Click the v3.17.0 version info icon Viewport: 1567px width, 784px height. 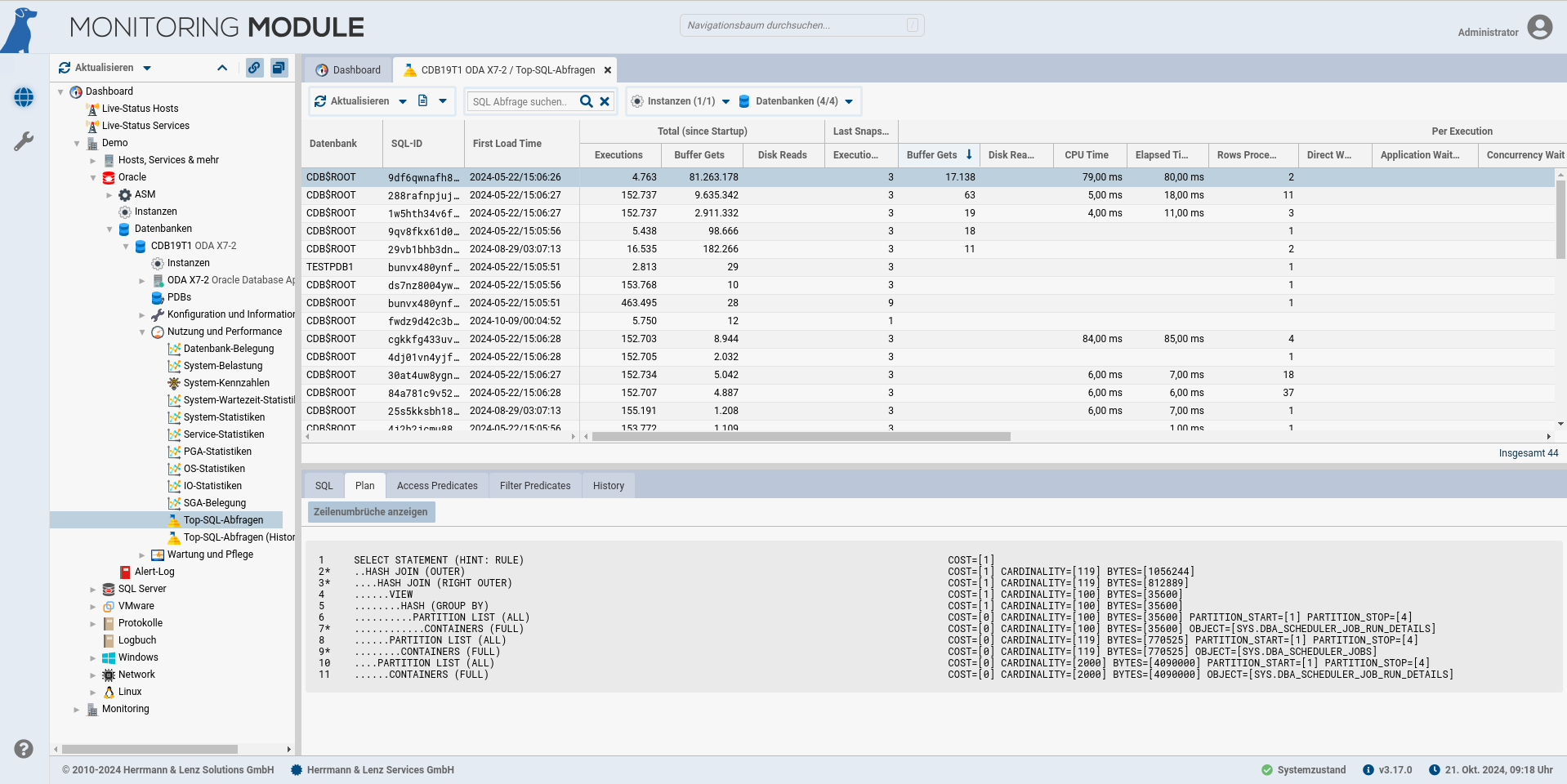point(1368,770)
